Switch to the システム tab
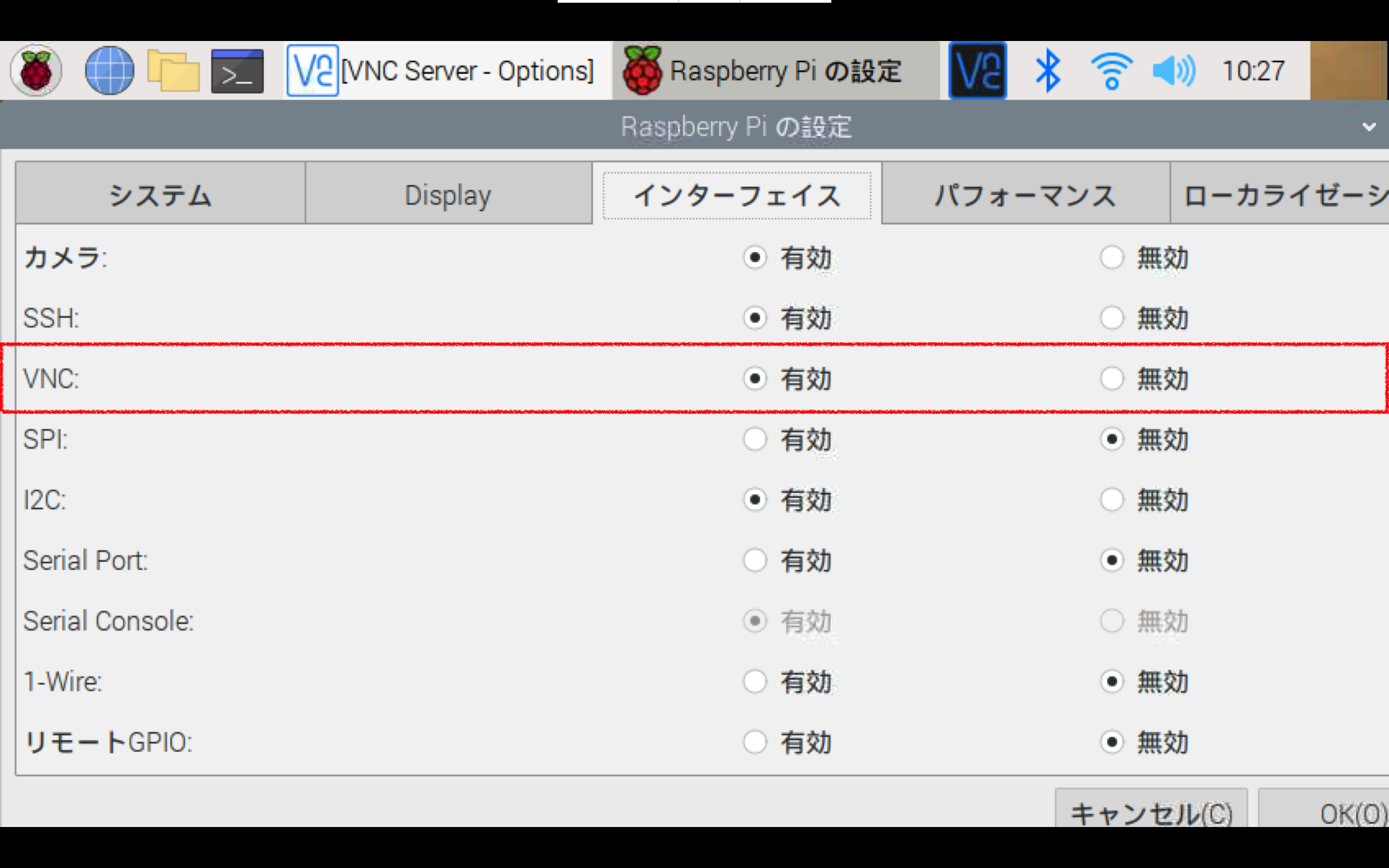 tap(160, 194)
